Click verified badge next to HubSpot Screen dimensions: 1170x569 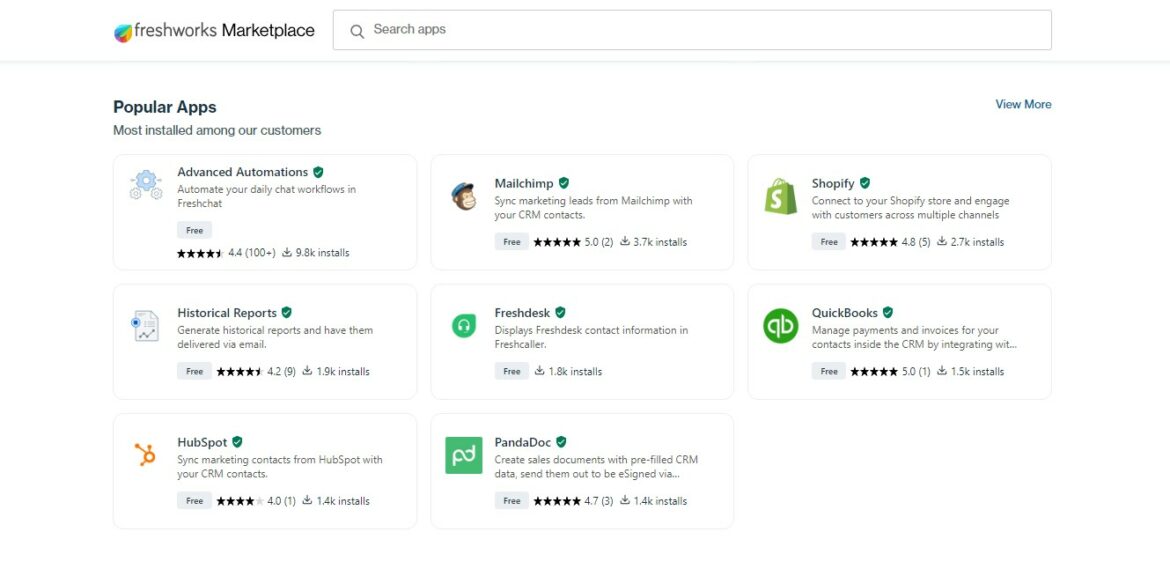237,441
